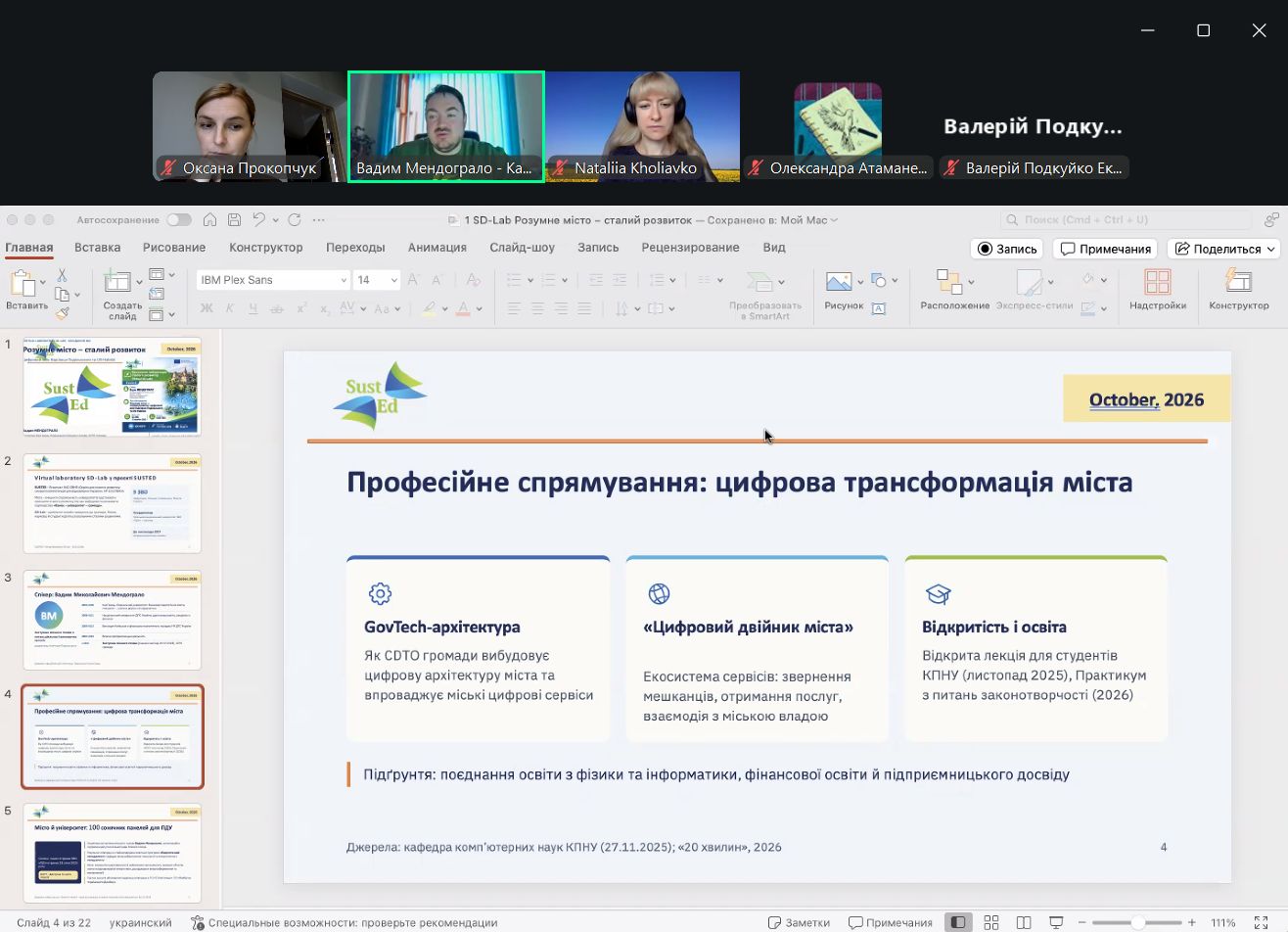1288x932 pixels.
Task: Switch to slide sorter grid view
Action: tap(991, 922)
